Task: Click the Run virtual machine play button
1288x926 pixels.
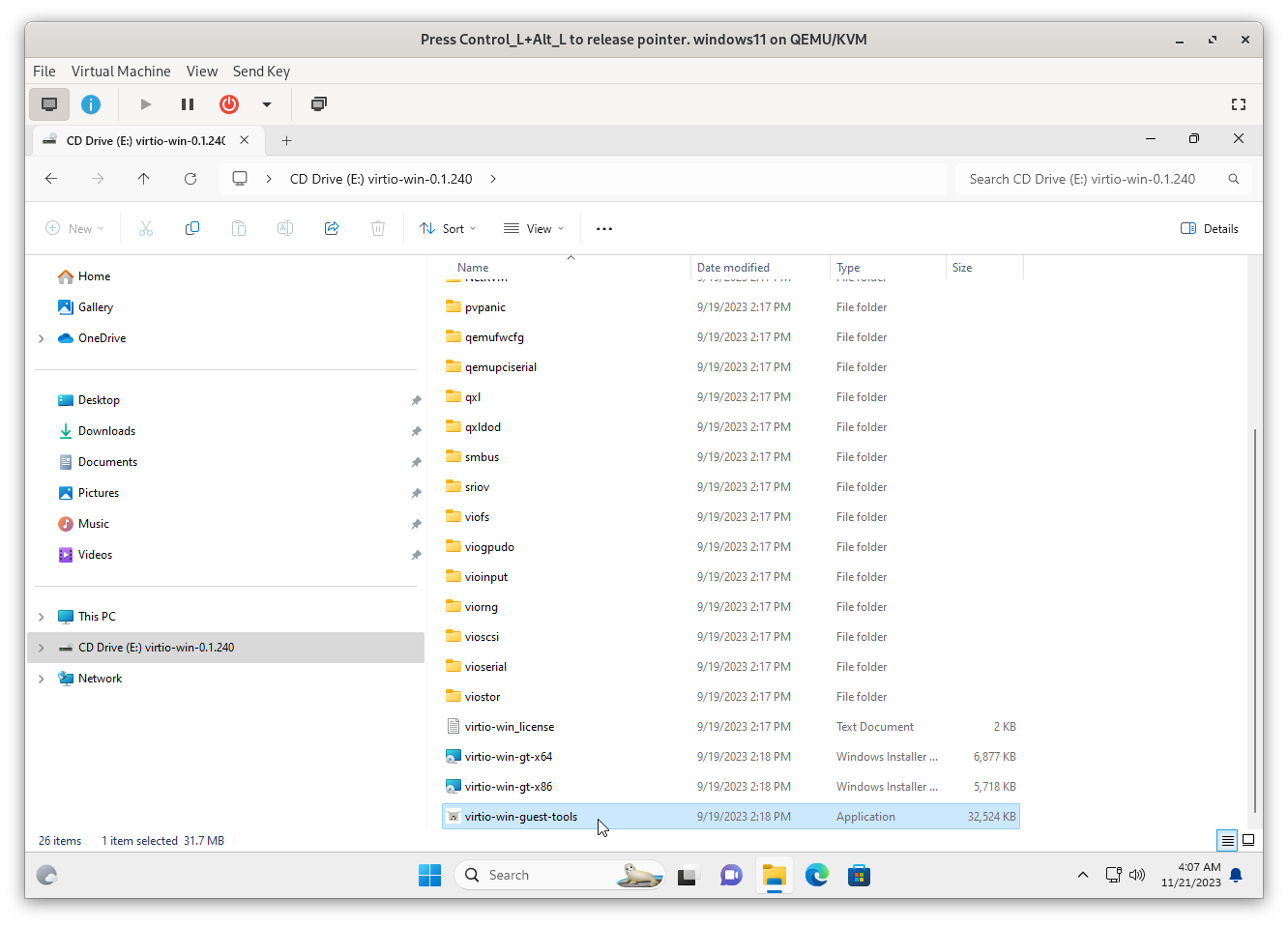Action: (146, 104)
